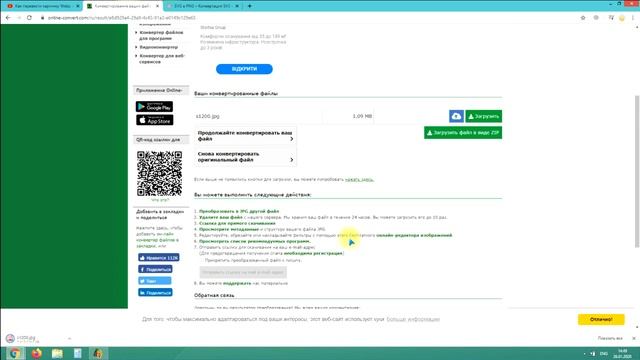Click the Chrome taskbar icon
Image resolution: width=640 pixels, height=360 pixels.
[x=15, y=353]
